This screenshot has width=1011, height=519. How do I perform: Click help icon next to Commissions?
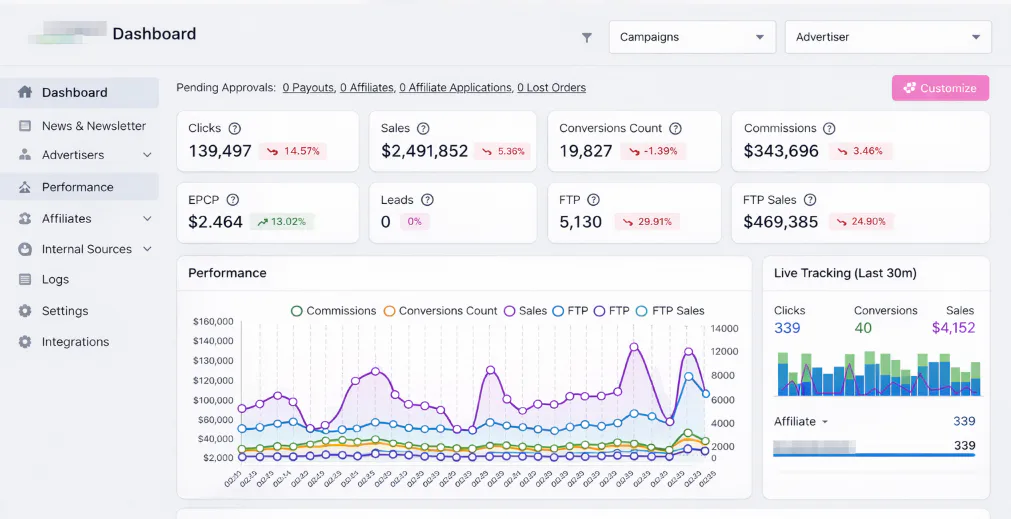click(x=829, y=128)
